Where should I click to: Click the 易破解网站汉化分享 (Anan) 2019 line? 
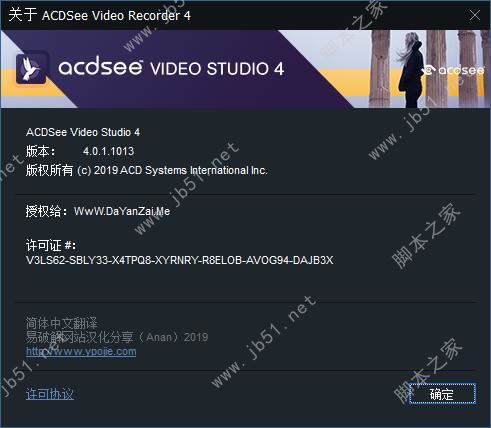coord(117,337)
